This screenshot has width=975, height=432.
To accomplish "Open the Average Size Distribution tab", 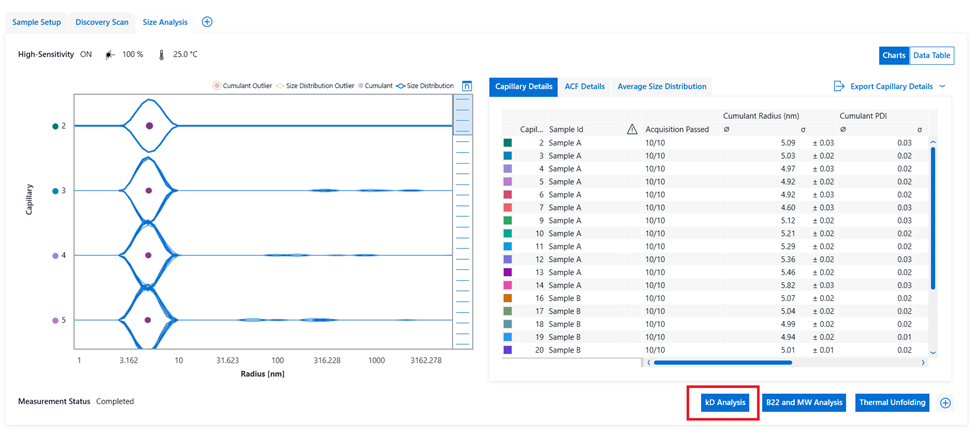I will (x=662, y=87).
